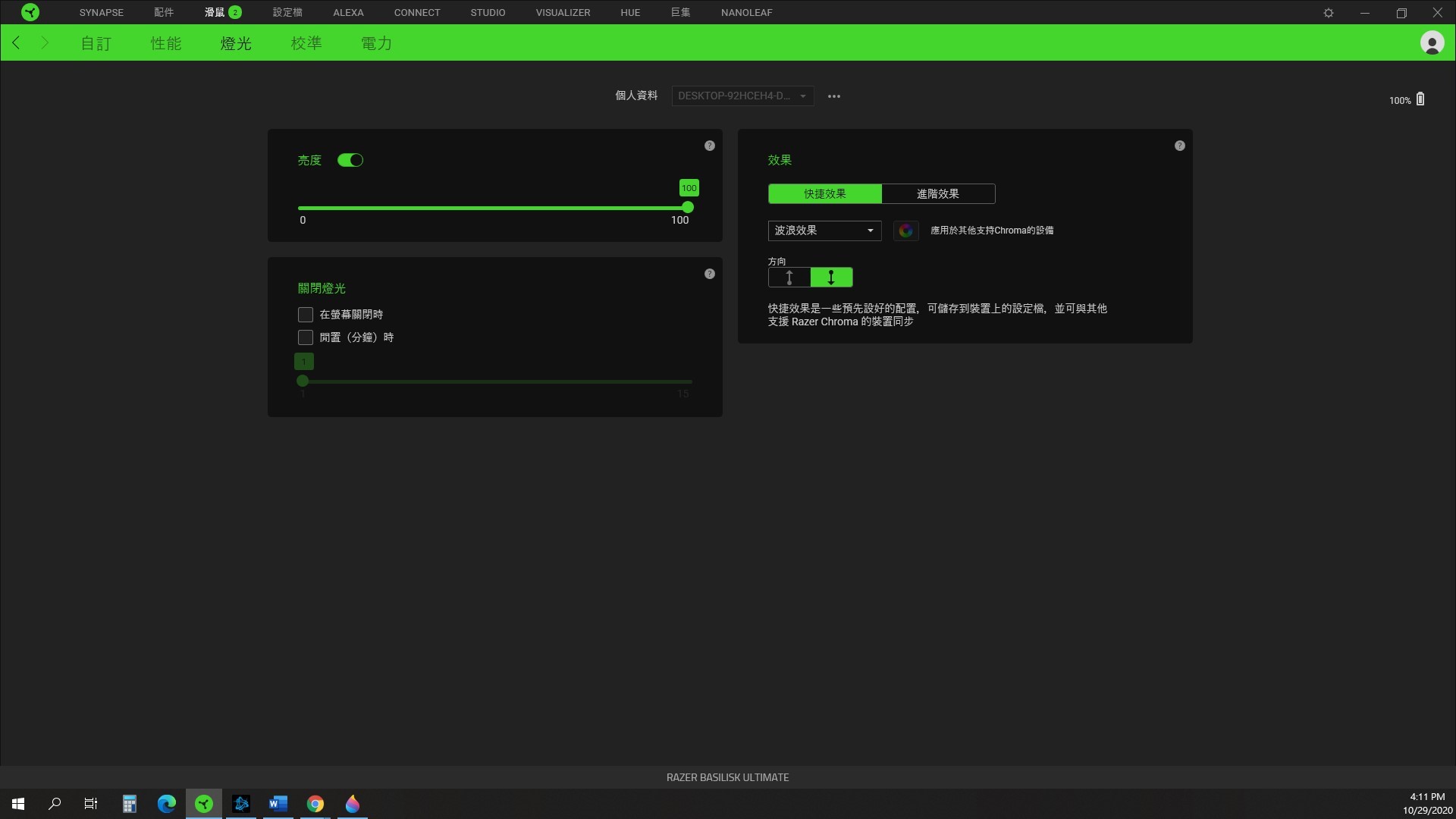Switch to the 進階效果 button
This screenshot has height=819, width=1456.
click(938, 193)
